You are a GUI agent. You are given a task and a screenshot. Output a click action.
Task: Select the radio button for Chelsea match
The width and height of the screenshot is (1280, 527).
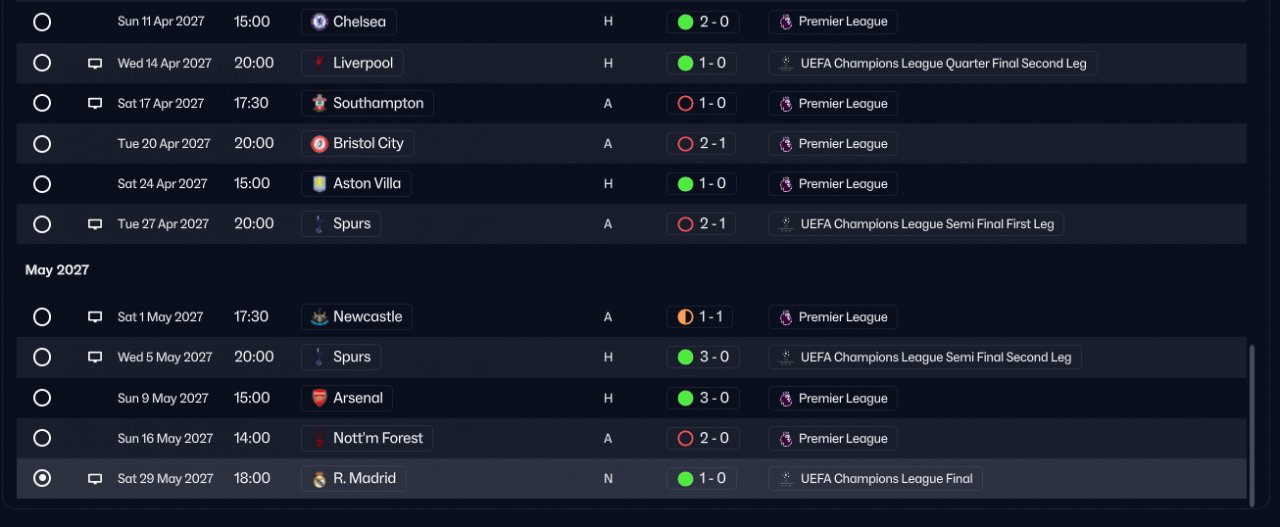pyautogui.click(x=42, y=22)
